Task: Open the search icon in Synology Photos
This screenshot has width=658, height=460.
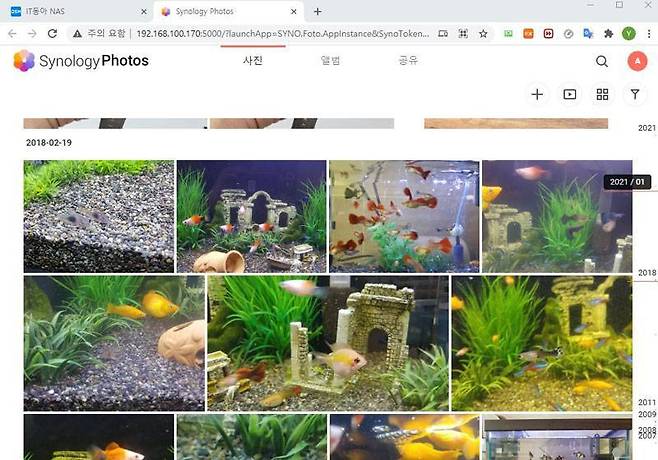Action: pyautogui.click(x=602, y=61)
